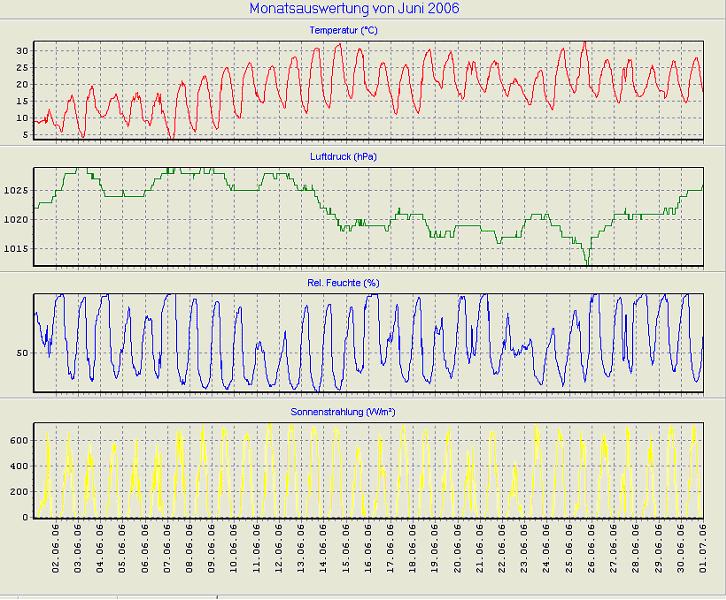Click the 30 value on temperature axis
726x600 pixels.
click(x=21, y=50)
